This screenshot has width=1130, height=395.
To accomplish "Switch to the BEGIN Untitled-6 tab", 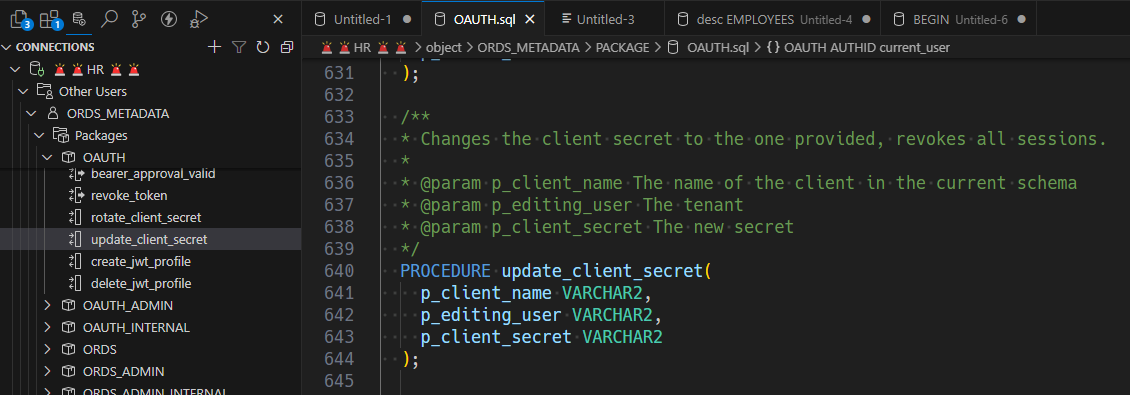I will point(959,19).
